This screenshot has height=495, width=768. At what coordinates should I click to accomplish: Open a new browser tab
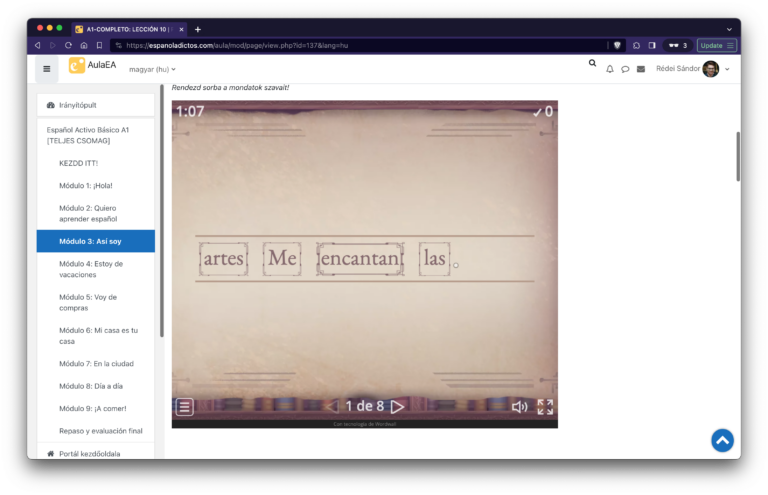pyautogui.click(x=198, y=29)
